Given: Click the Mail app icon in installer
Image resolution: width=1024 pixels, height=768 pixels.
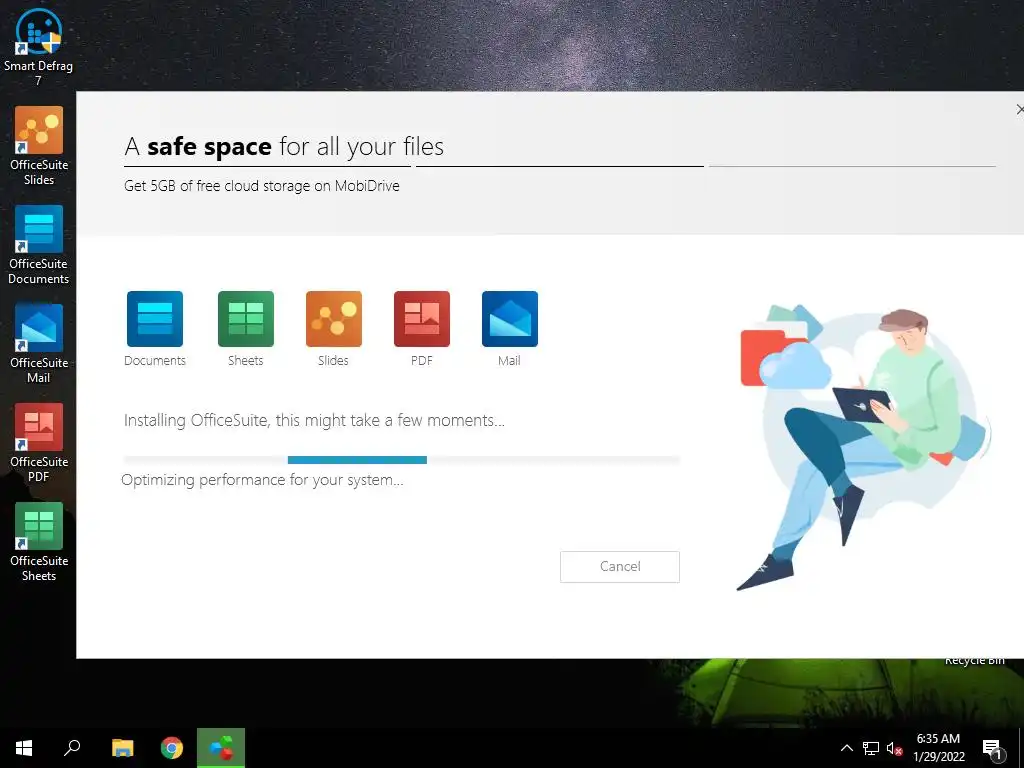Looking at the screenshot, I should [510, 319].
